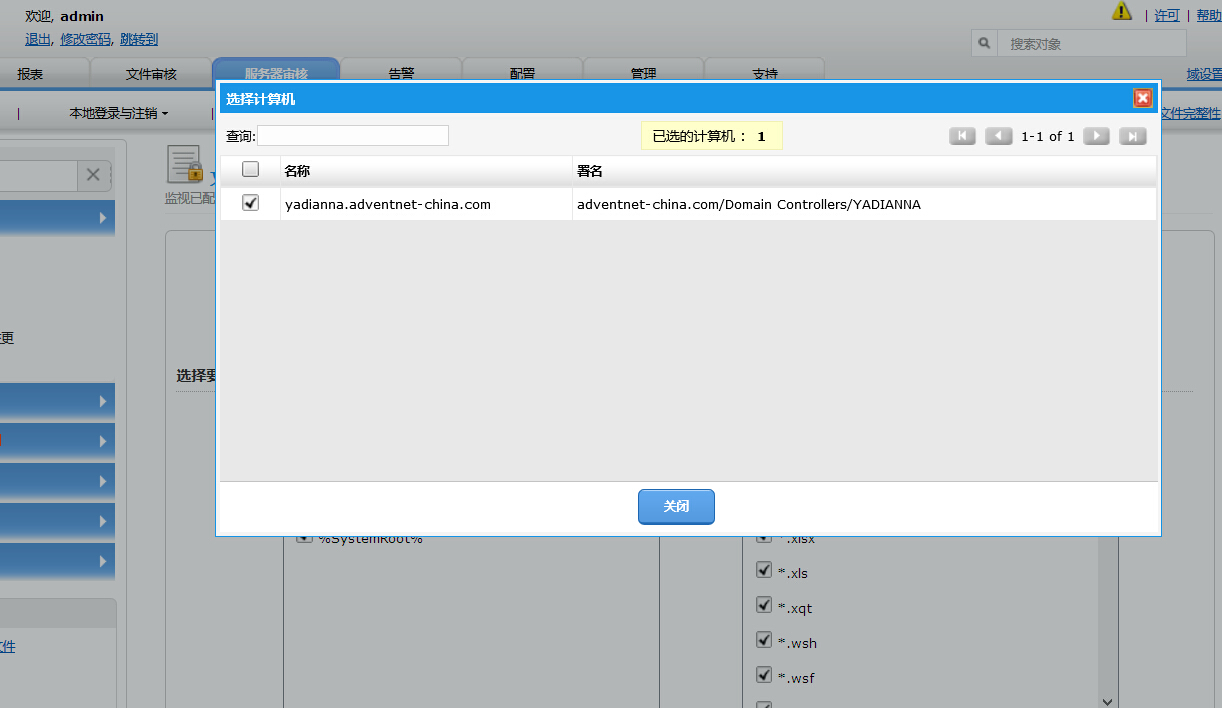Click the 查询 search input field
The image size is (1222, 708).
[353, 136]
